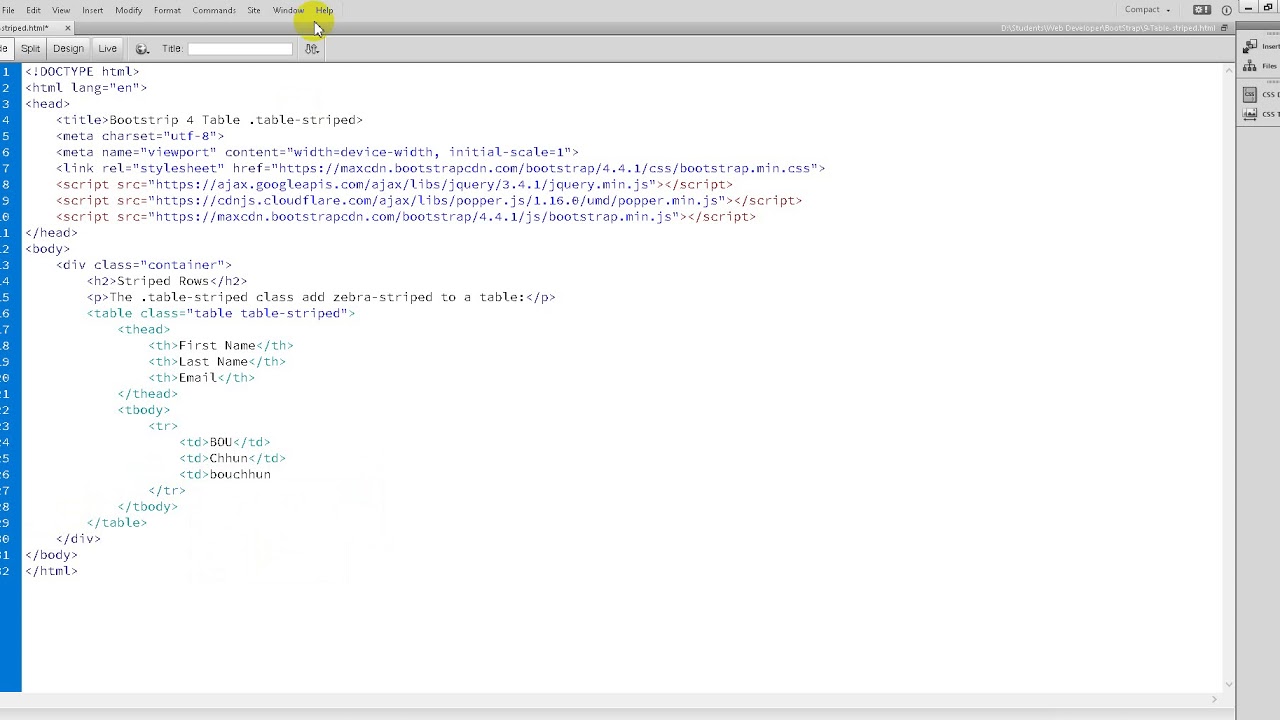Click the <!DOCTYPE html> line in code
1280x720 pixels.
(x=82, y=72)
